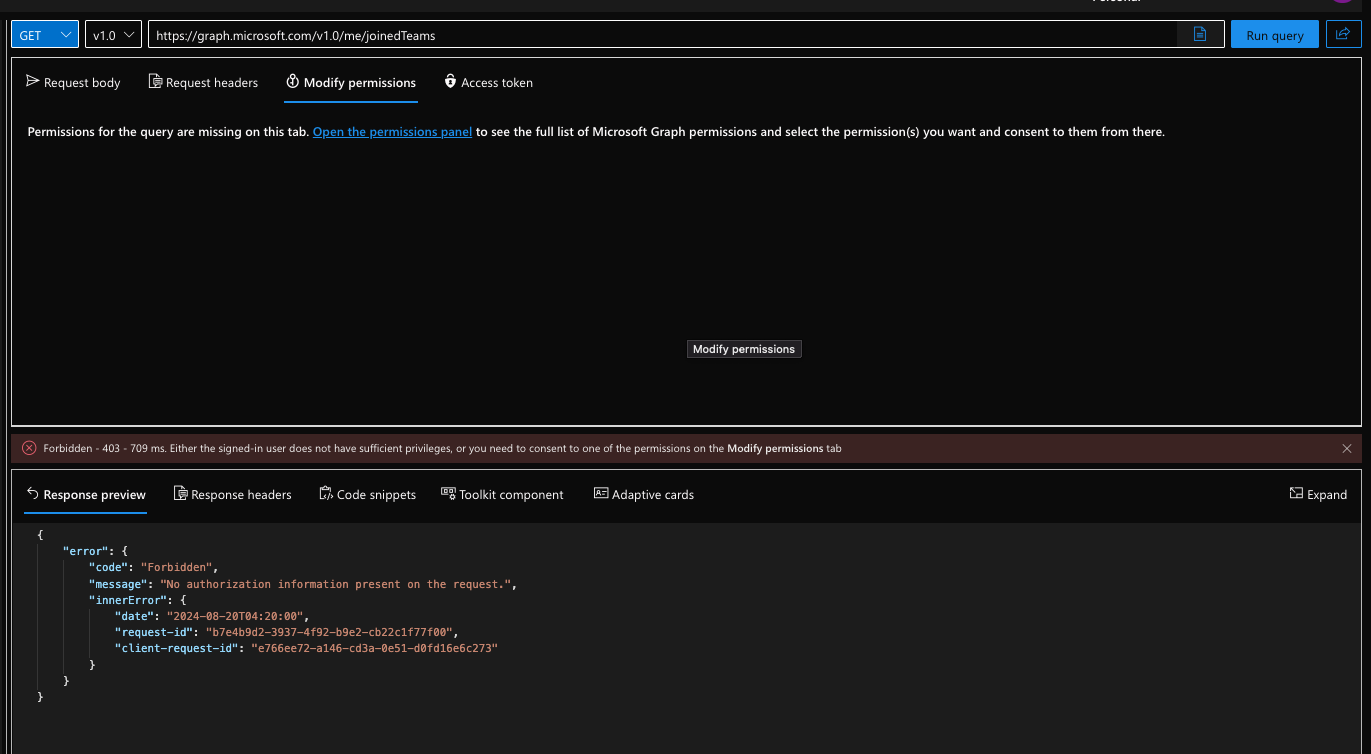Dismiss the Forbidden error banner

[x=1347, y=448]
